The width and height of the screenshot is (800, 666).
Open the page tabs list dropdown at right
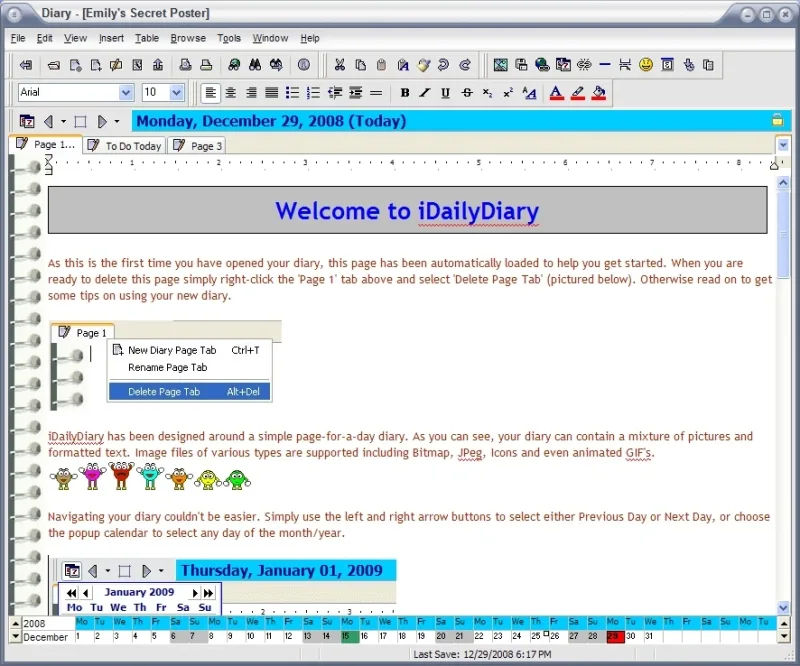[x=783, y=145]
